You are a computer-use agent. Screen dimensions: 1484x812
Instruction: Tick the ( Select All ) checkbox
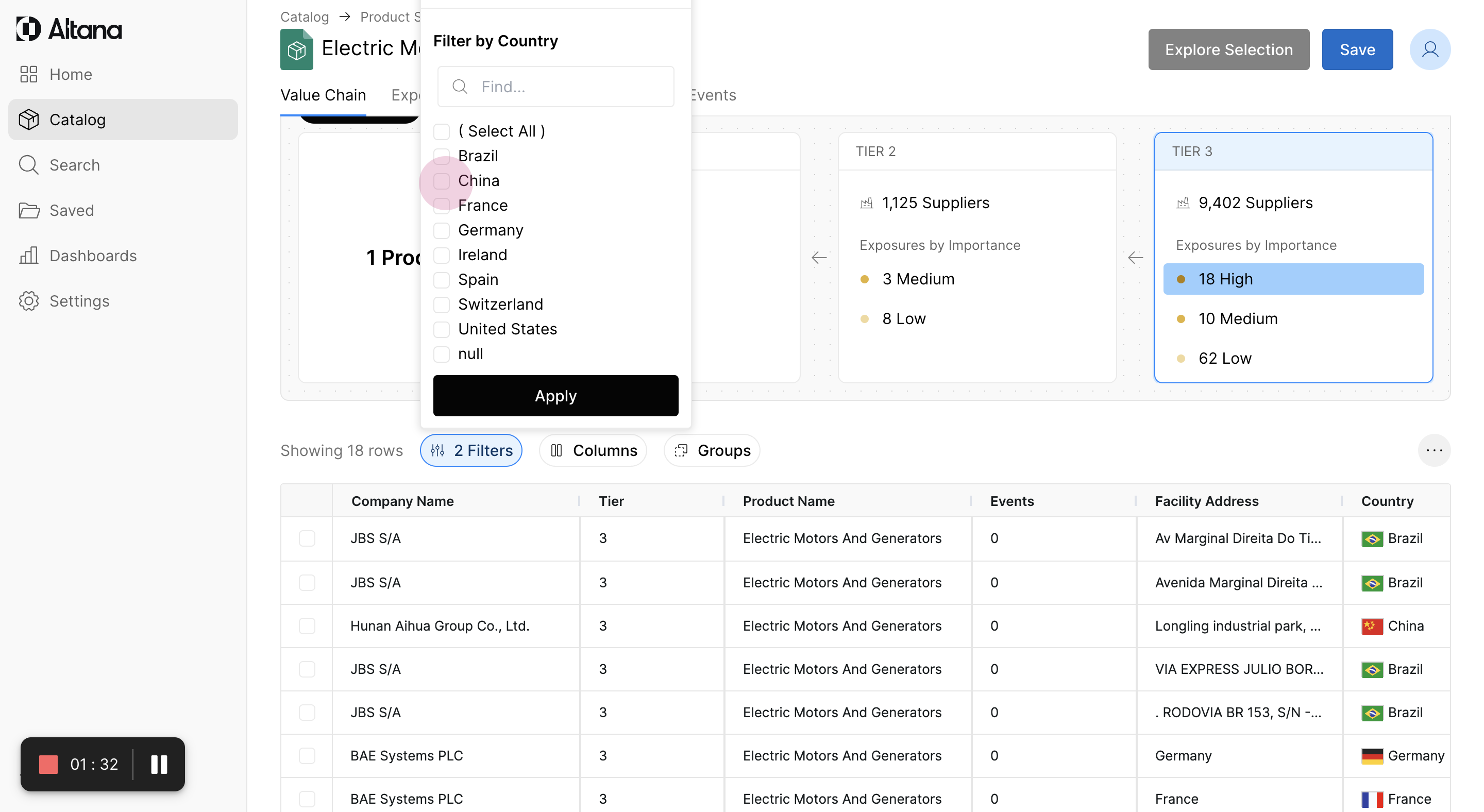[441, 131]
